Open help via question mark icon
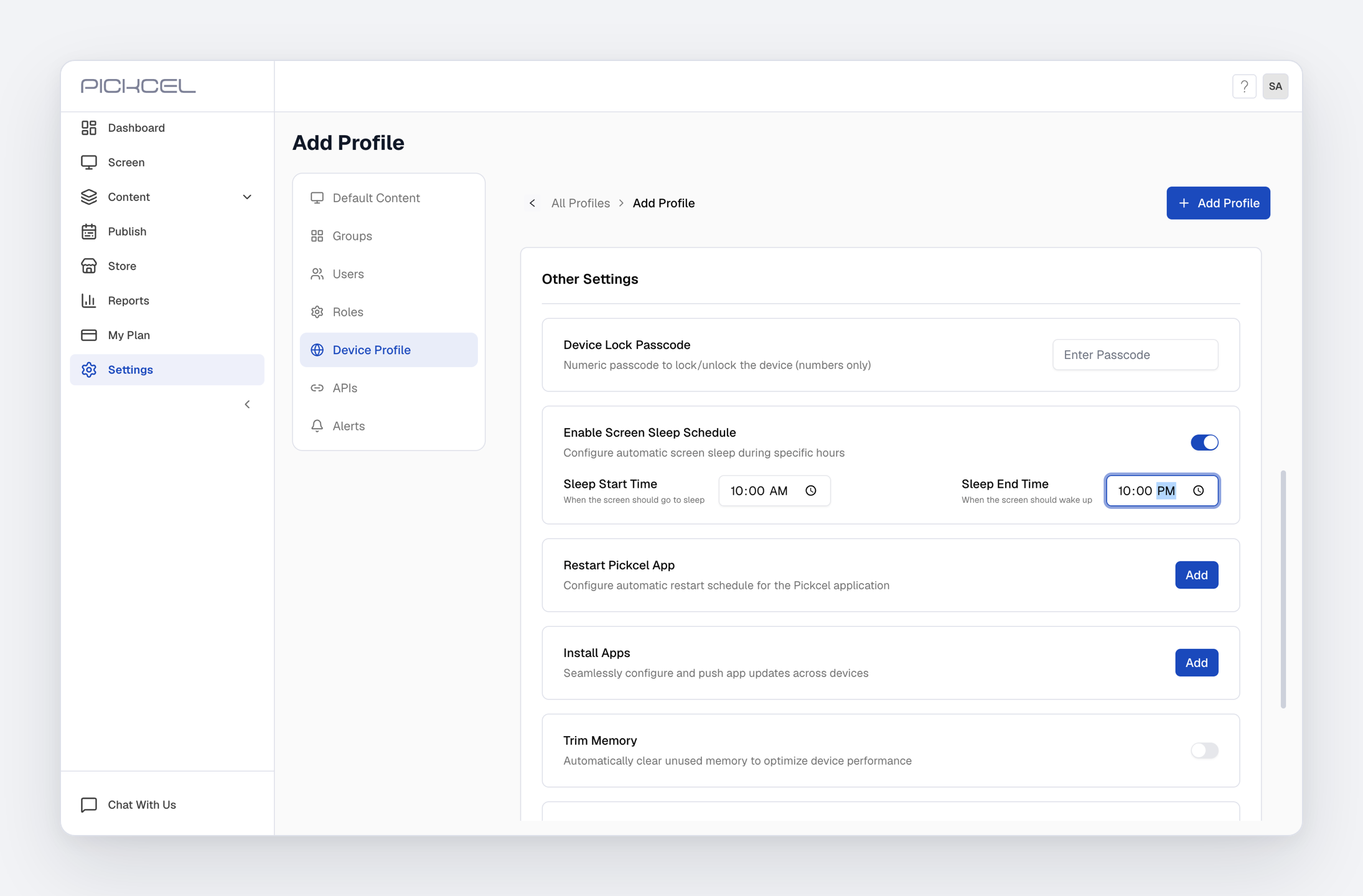 pos(1244,86)
